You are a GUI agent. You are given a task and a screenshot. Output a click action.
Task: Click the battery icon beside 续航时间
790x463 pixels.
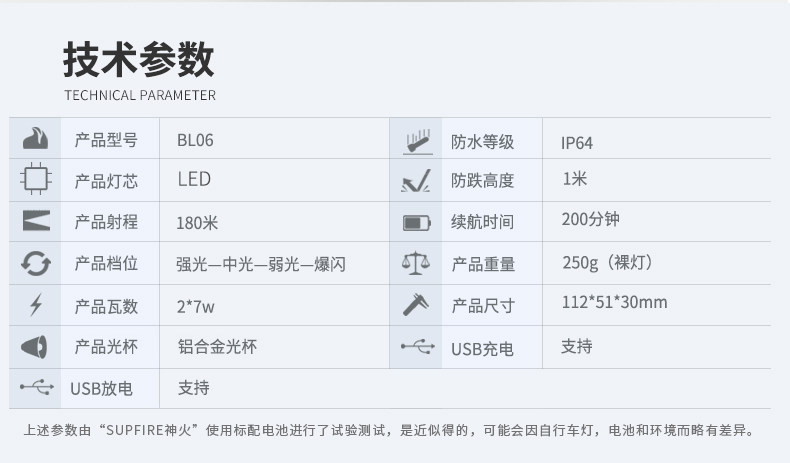pyautogui.click(x=416, y=222)
